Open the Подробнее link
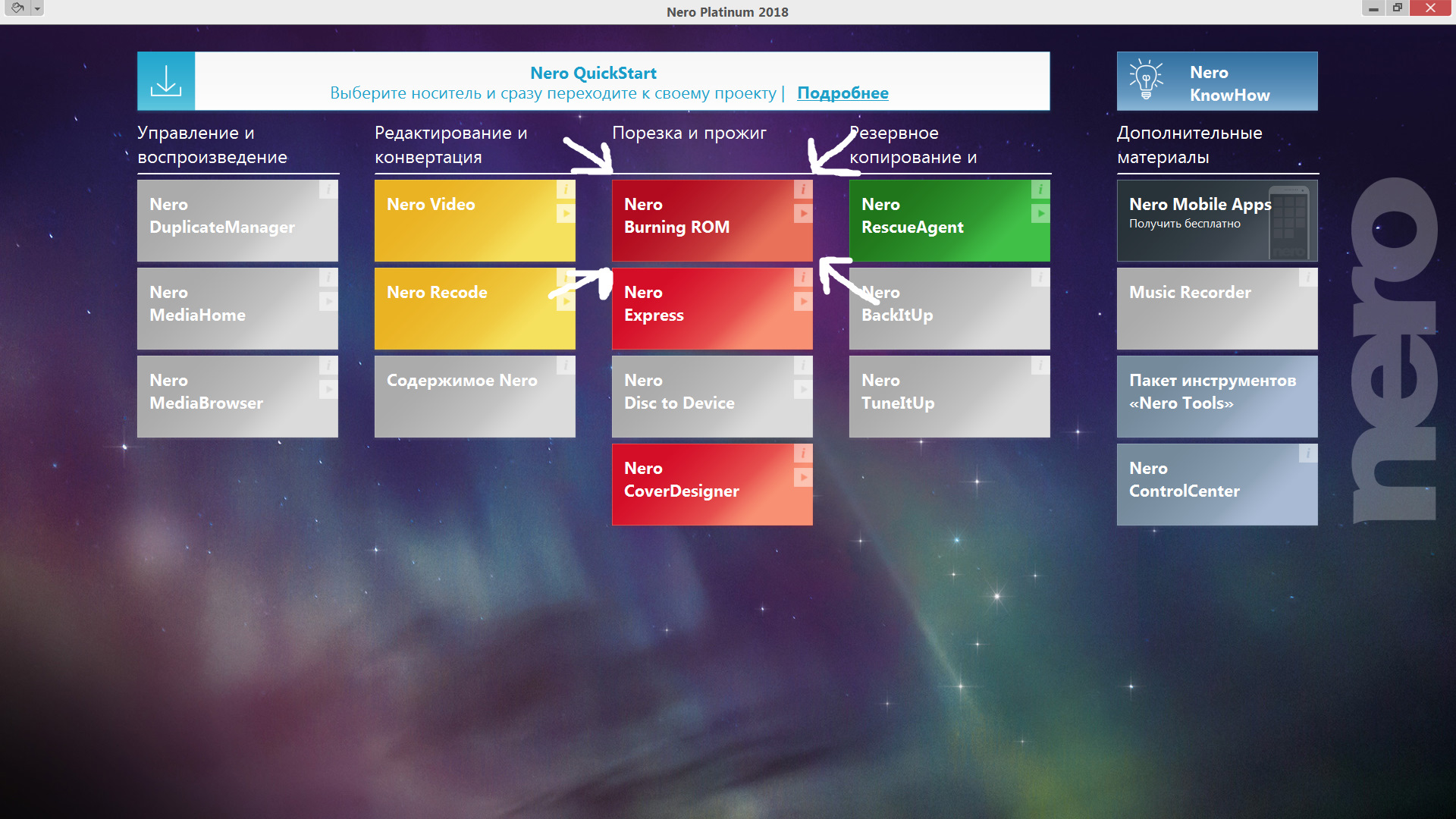 tap(843, 93)
